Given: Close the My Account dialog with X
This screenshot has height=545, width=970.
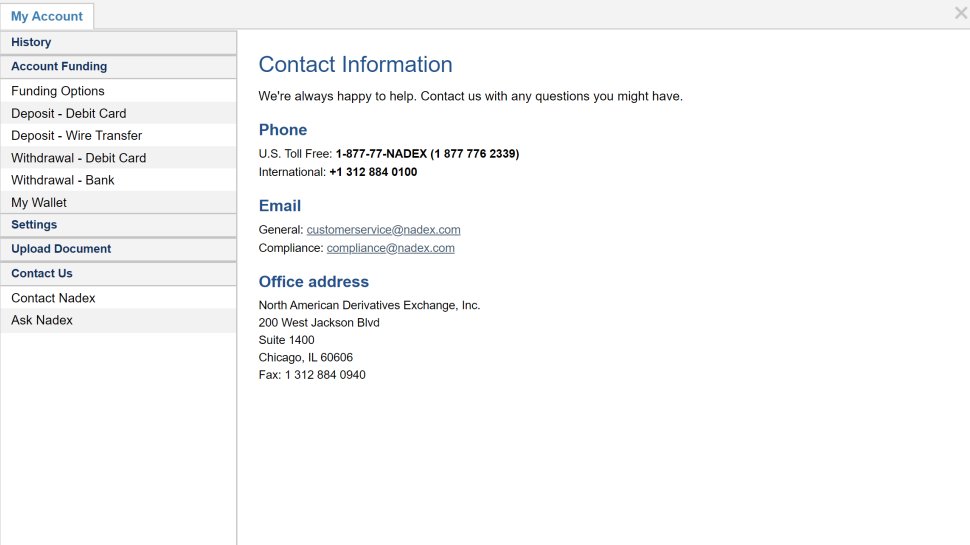Looking at the screenshot, I should point(960,13).
